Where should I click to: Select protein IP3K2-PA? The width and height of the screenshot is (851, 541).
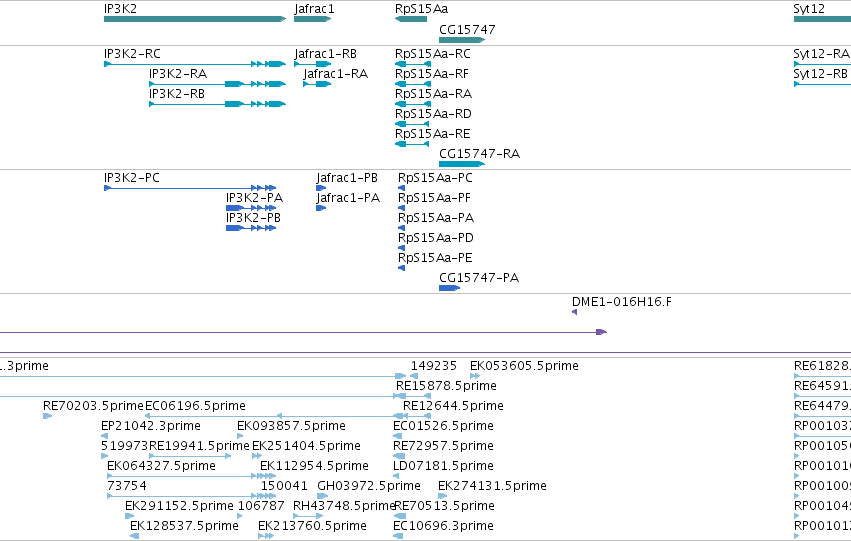[x=251, y=208]
